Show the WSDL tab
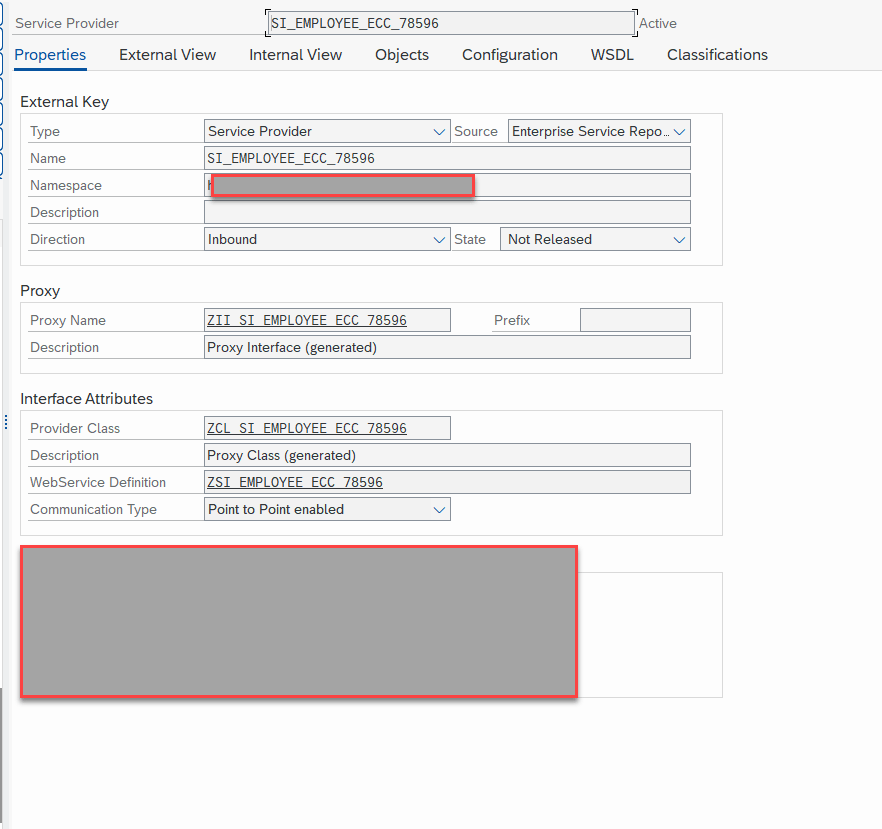Viewport: 882px width, 829px height. pyautogui.click(x=612, y=55)
